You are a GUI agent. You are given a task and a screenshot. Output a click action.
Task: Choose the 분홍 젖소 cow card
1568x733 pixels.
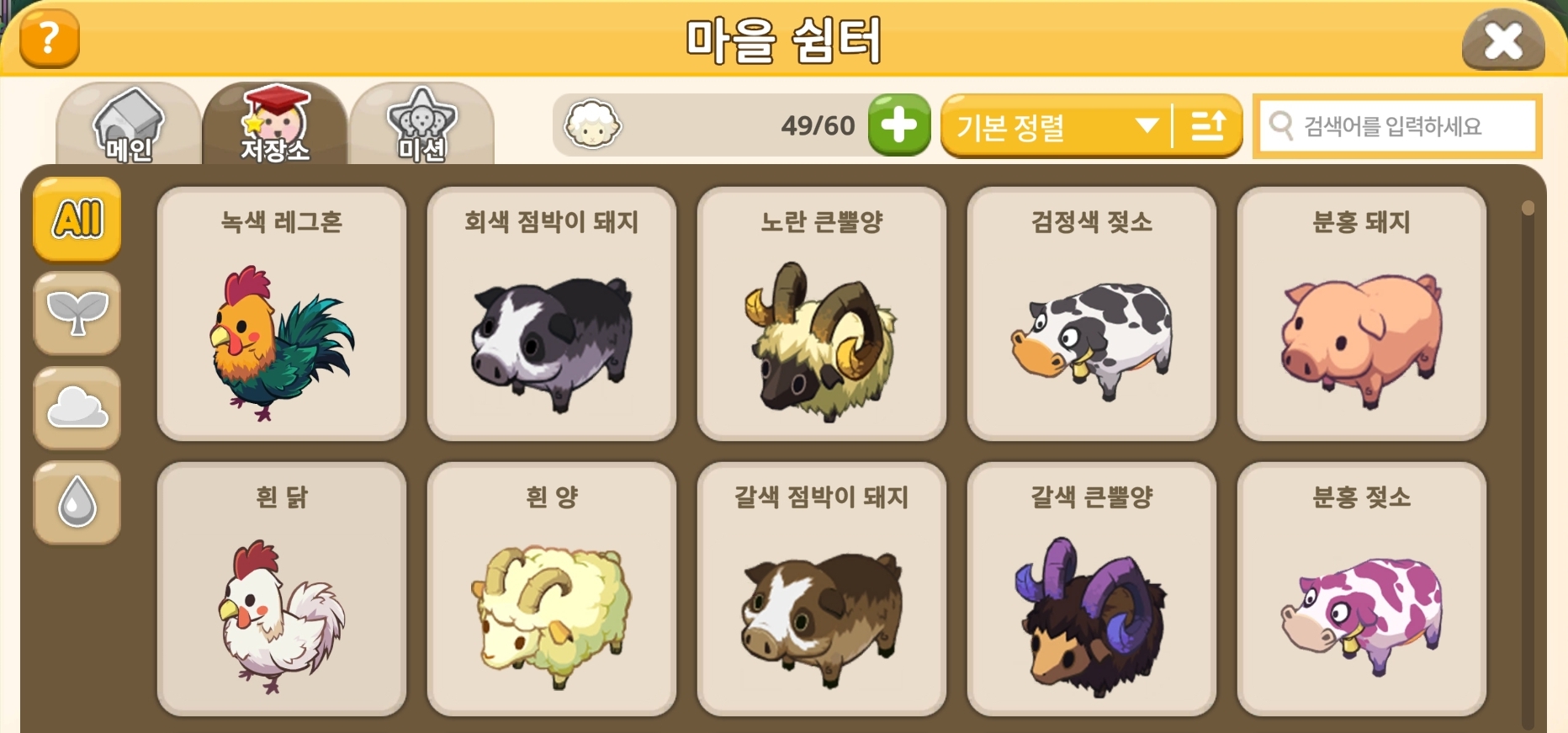[1362, 589]
